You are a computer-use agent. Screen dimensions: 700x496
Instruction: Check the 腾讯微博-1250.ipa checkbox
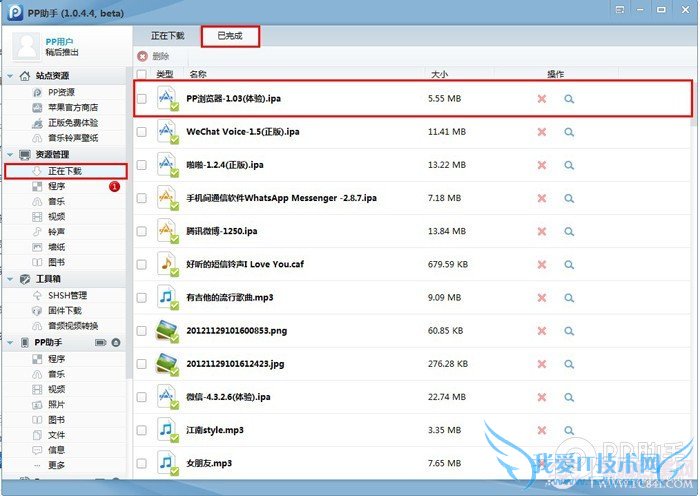click(x=142, y=231)
